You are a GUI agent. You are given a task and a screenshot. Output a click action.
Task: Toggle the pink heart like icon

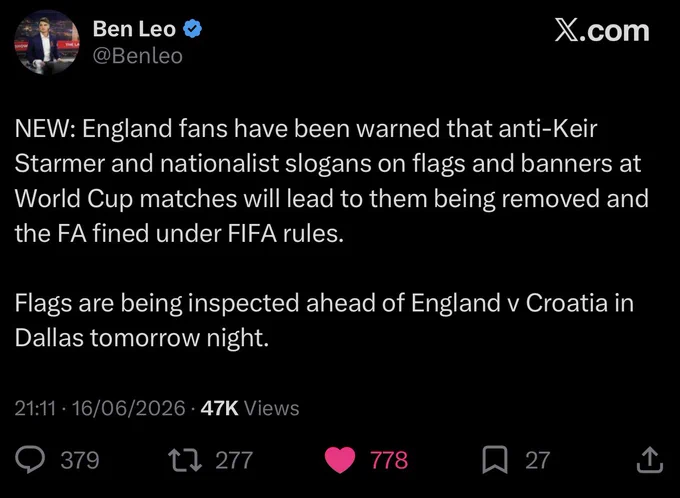[340, 460]
